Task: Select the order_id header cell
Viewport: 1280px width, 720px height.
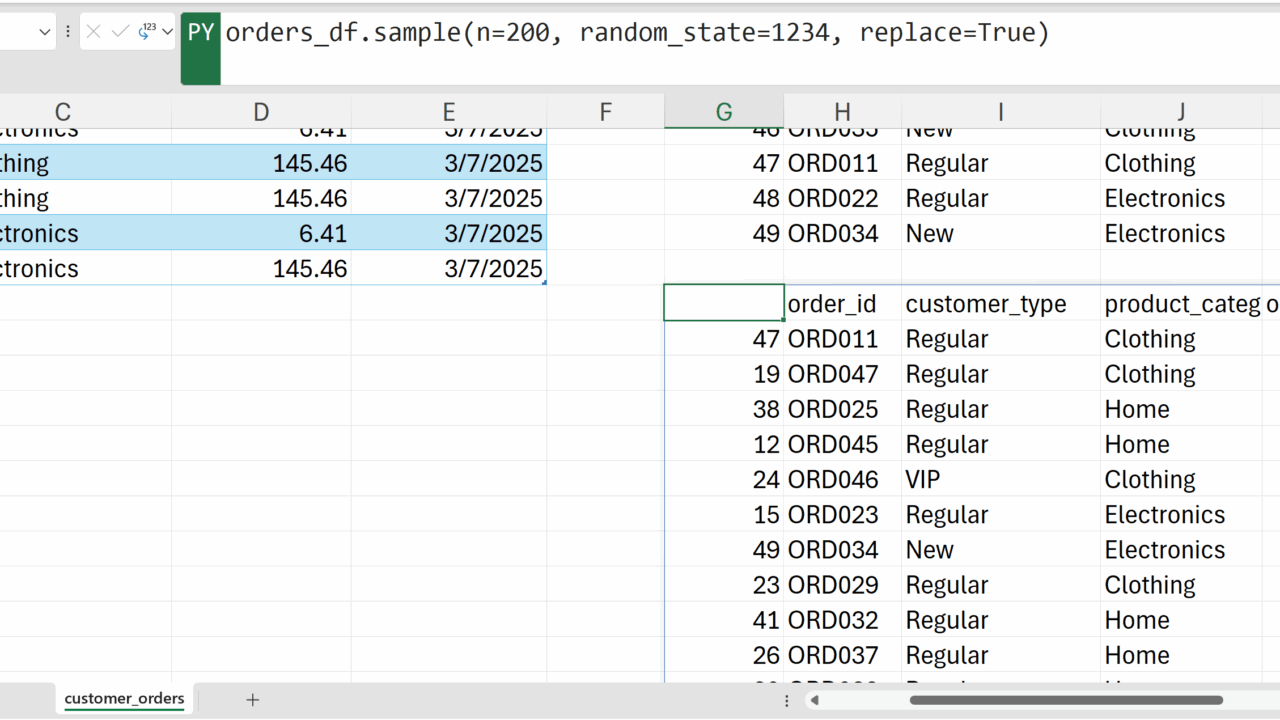Action: (x=842, y=304)
